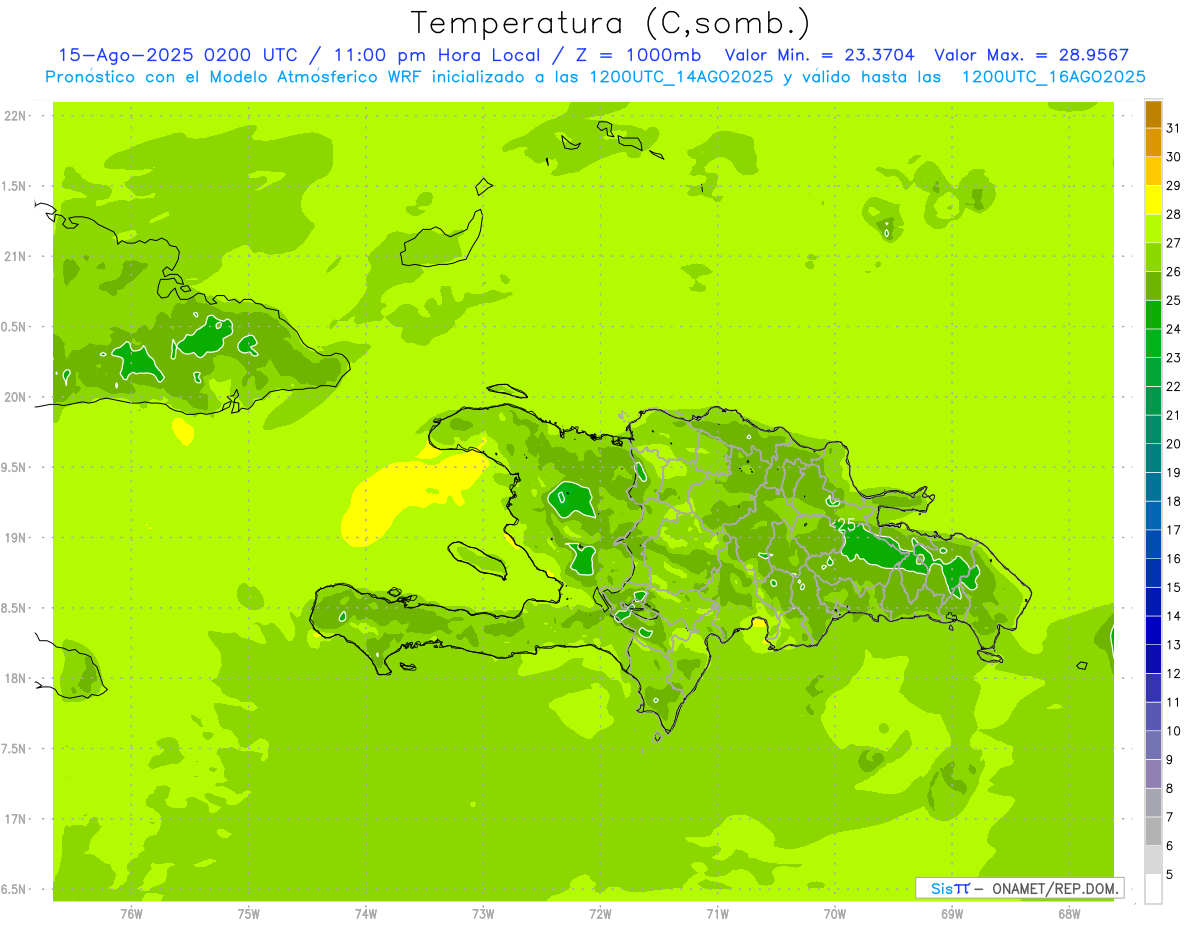Click the "20N" latitude axis label
The width and height of the screenshot is (1200, 927).
15,397
